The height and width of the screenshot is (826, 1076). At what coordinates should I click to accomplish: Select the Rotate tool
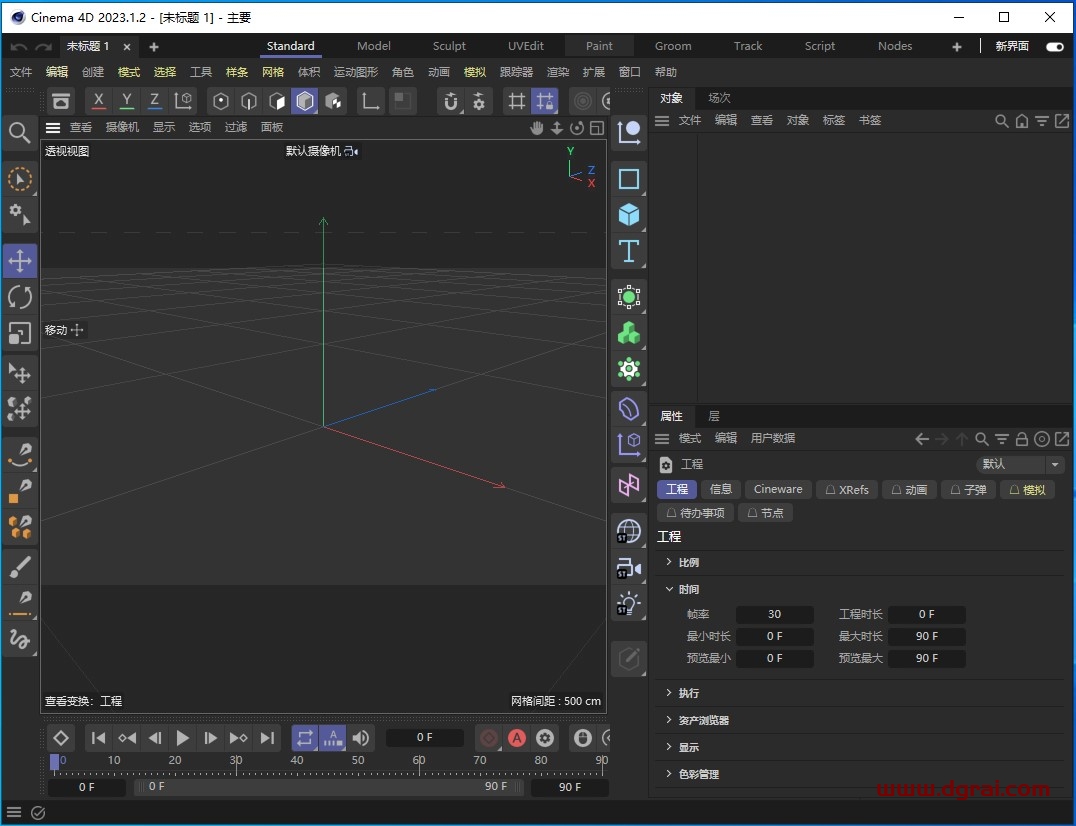point(20,297)
